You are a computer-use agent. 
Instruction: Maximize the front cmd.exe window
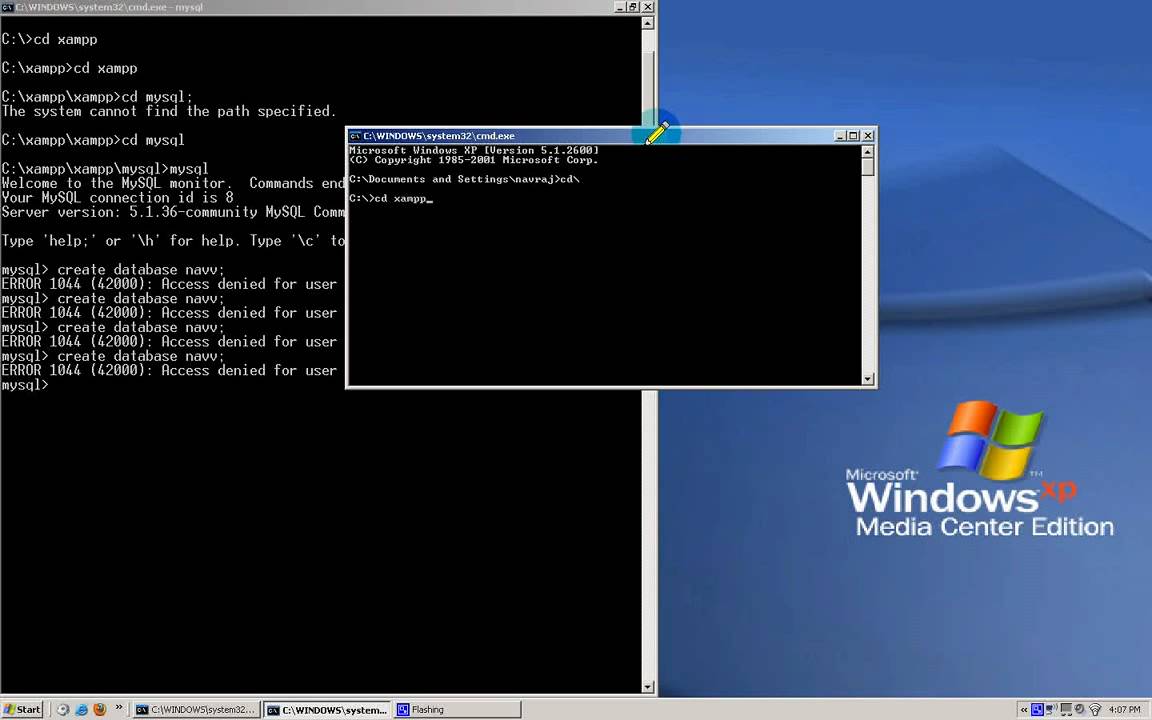coord(854,136)
